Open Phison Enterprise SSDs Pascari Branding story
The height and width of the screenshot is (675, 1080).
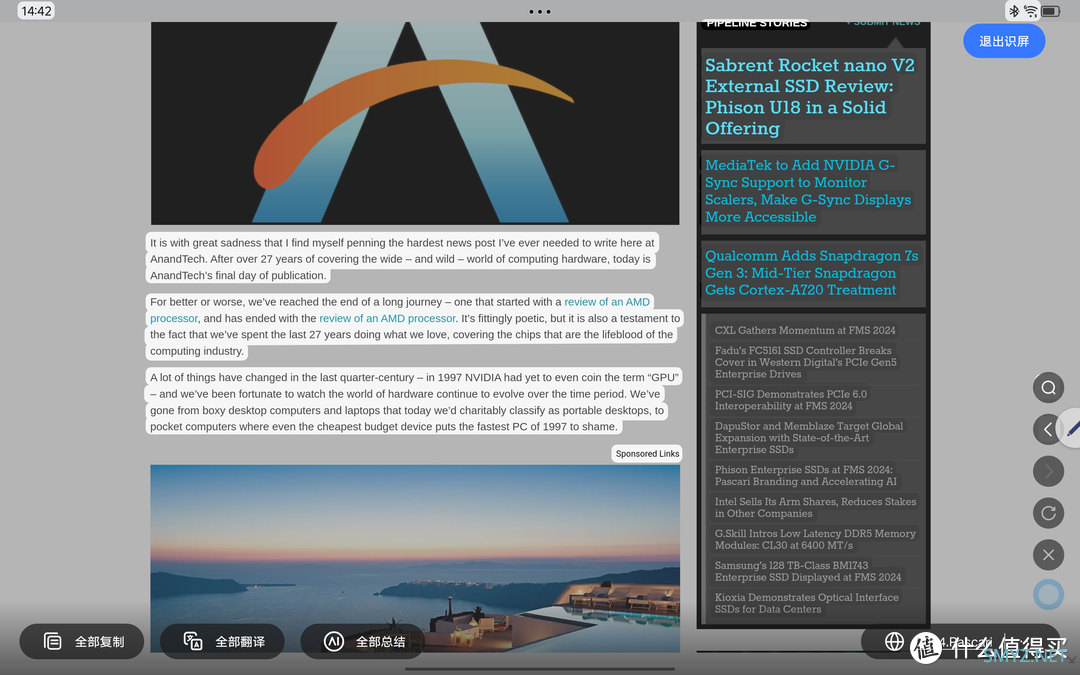806,476
